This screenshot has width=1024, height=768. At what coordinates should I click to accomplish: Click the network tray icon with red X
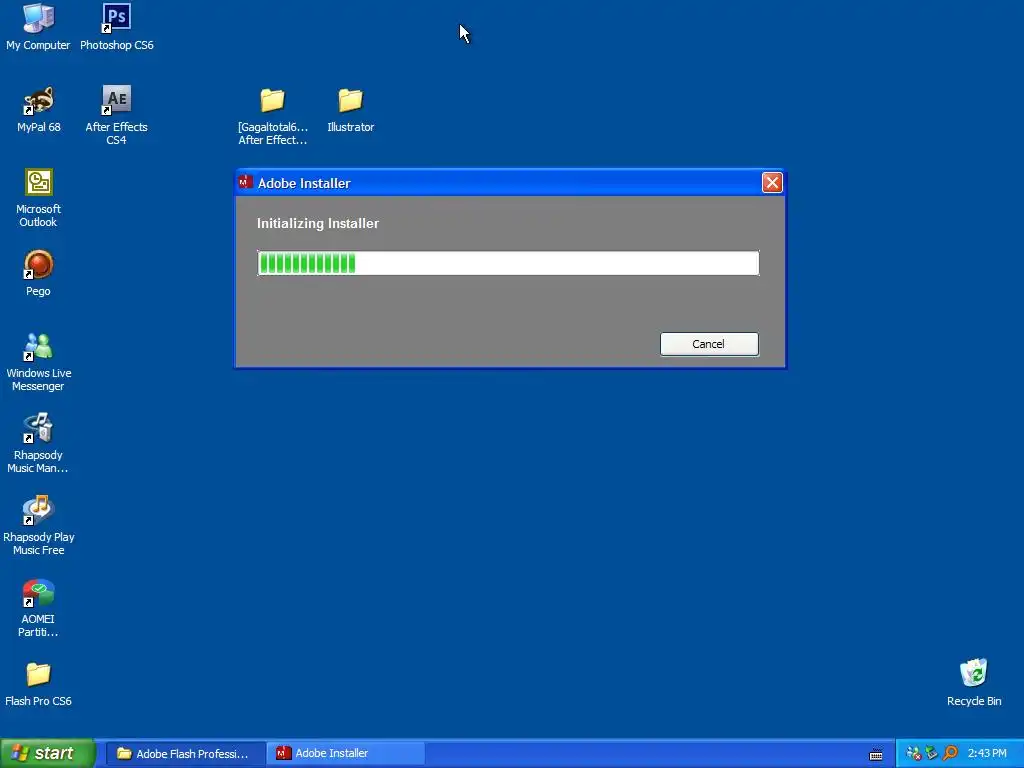click(x=914, y=754)
